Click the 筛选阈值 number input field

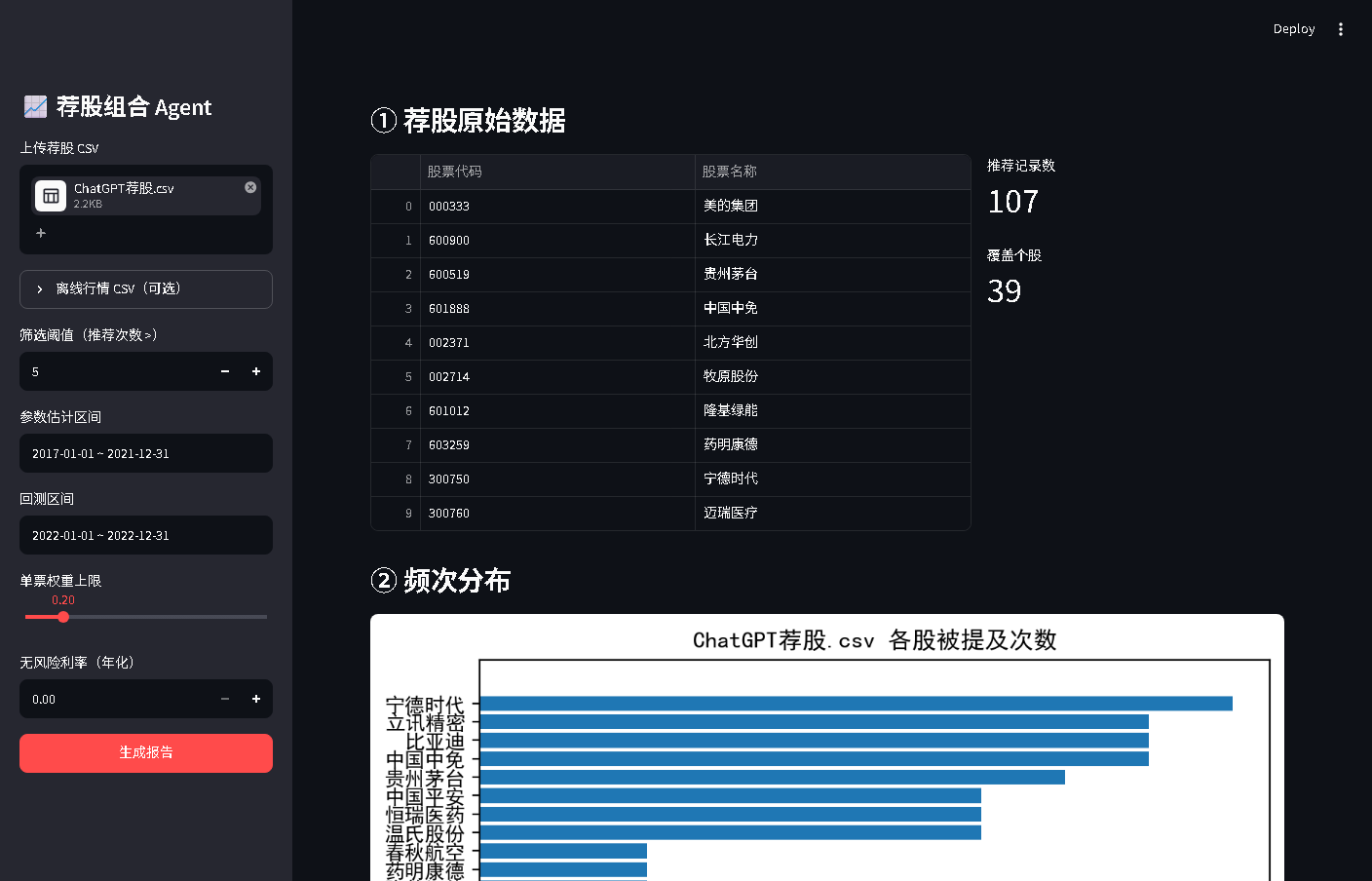(115, 371)
